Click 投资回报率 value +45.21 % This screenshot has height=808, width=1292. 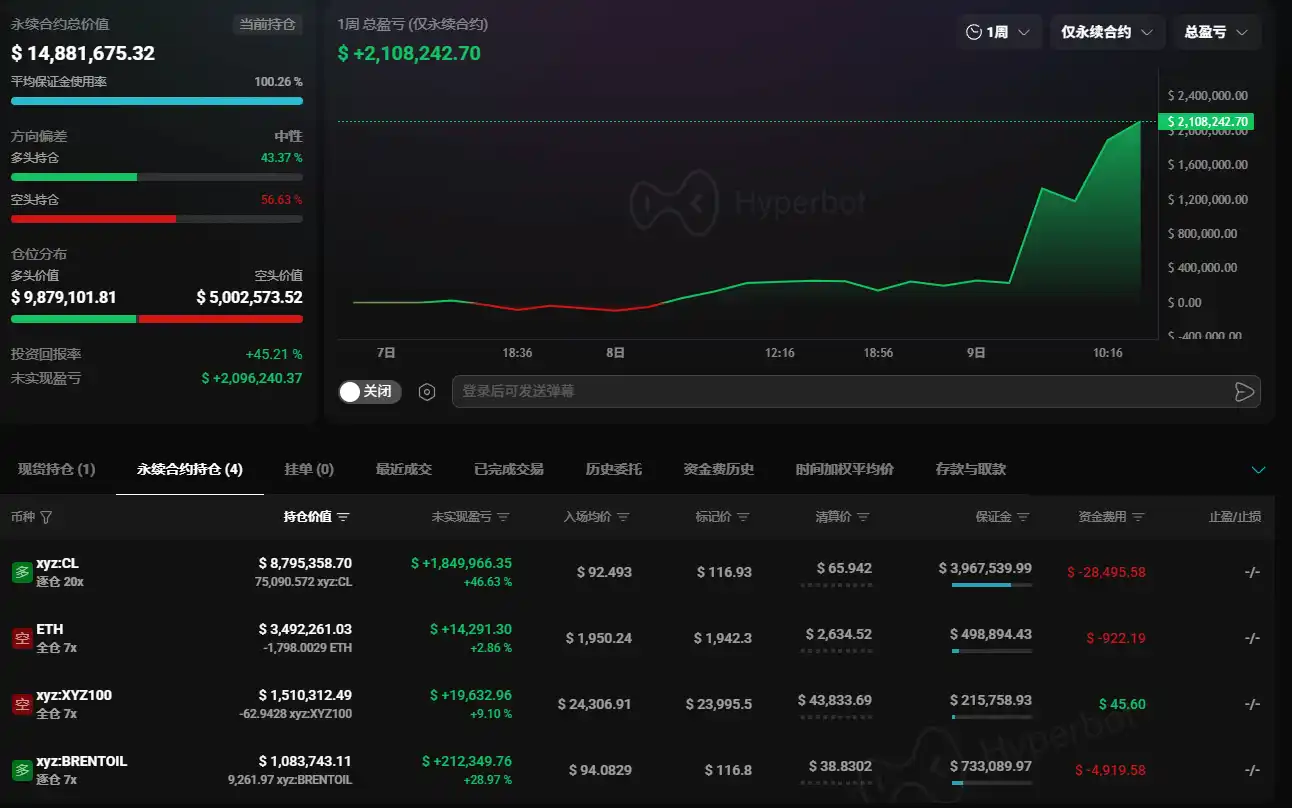(274, 354)
